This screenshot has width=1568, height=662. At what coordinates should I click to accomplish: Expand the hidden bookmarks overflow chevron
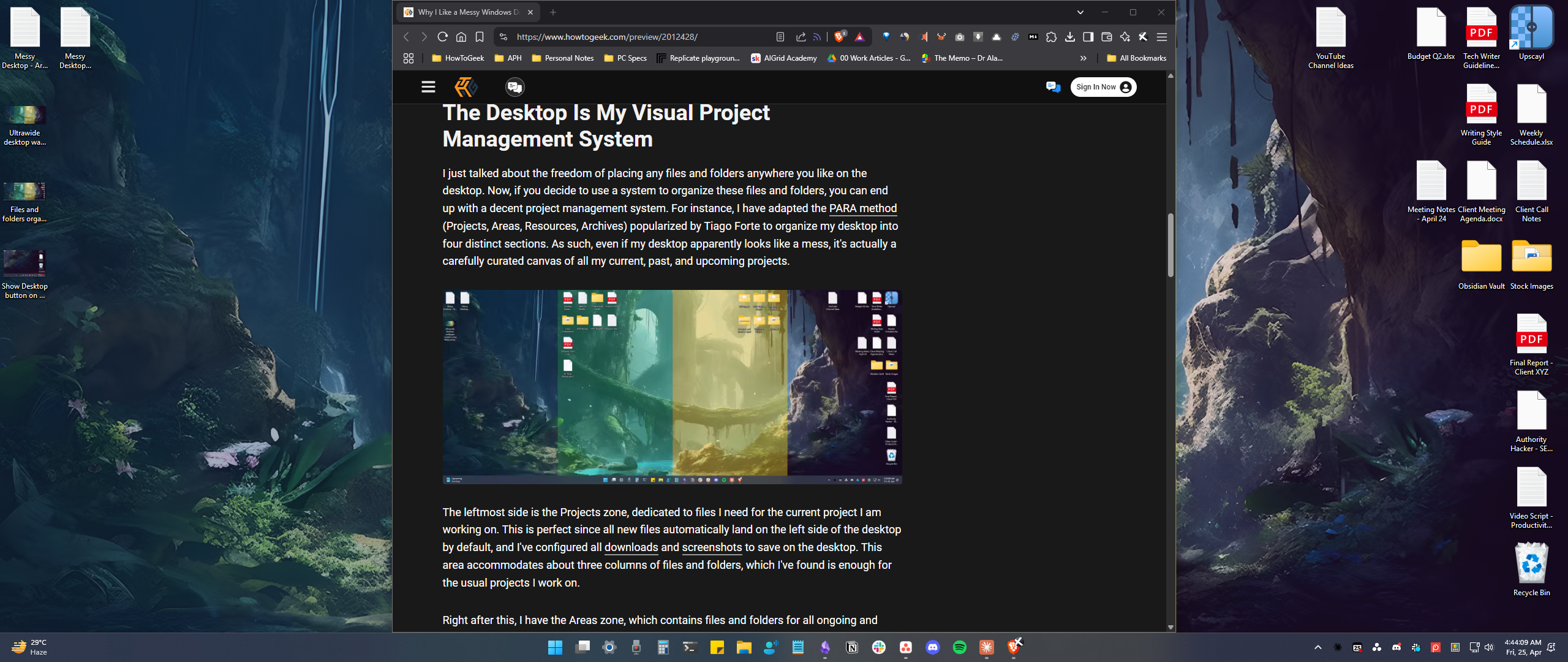pyautogui.click(x=1083, y=58)
